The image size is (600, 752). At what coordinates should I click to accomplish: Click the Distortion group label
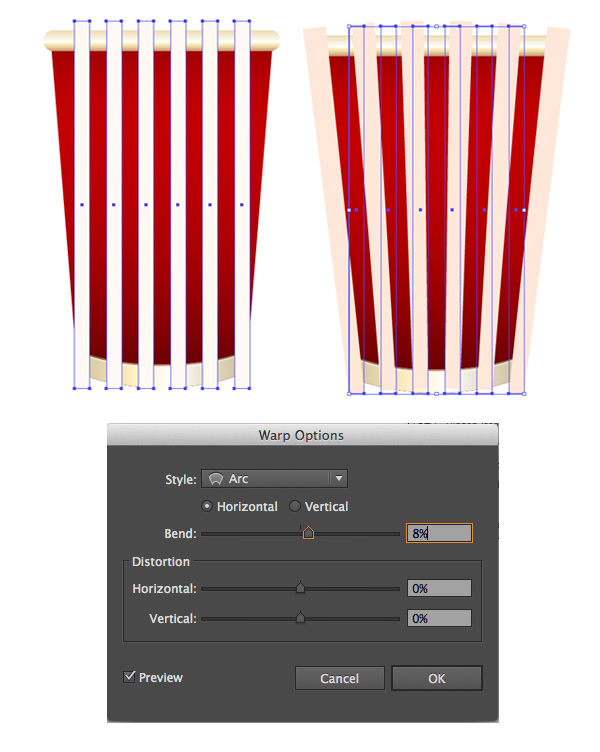[161, 562]
